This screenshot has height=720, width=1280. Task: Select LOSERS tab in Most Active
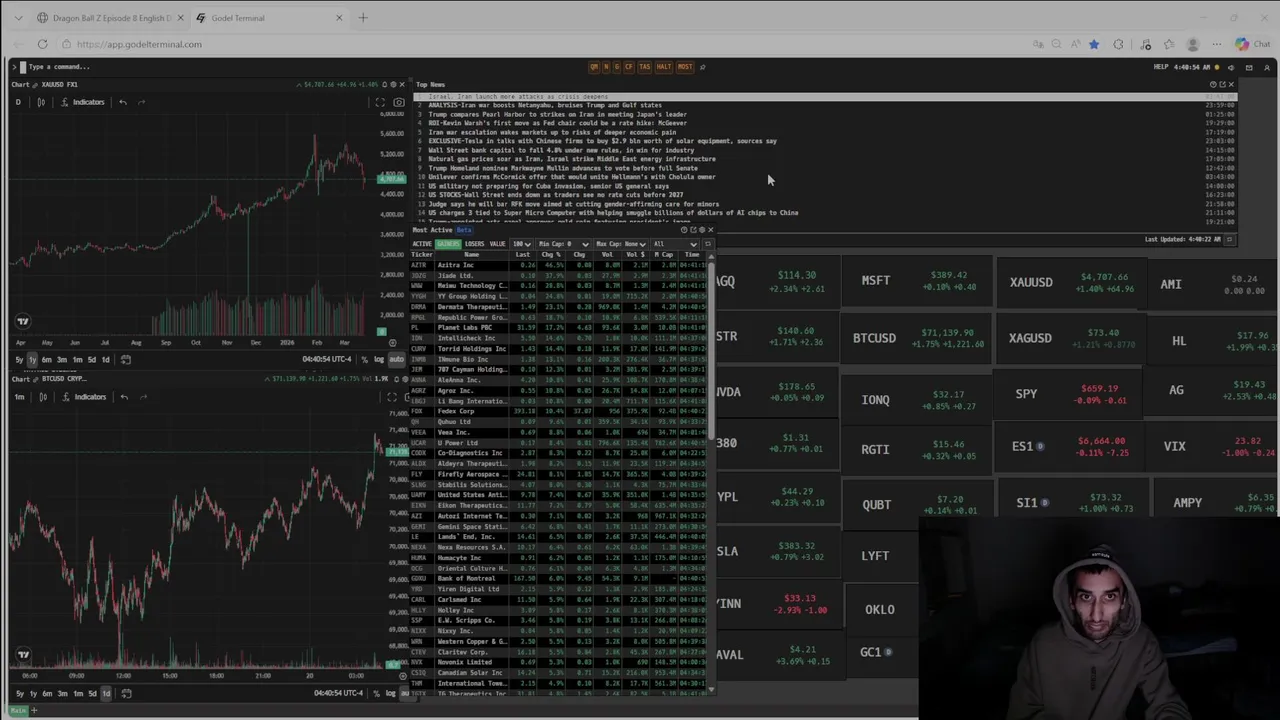point(474,244)
